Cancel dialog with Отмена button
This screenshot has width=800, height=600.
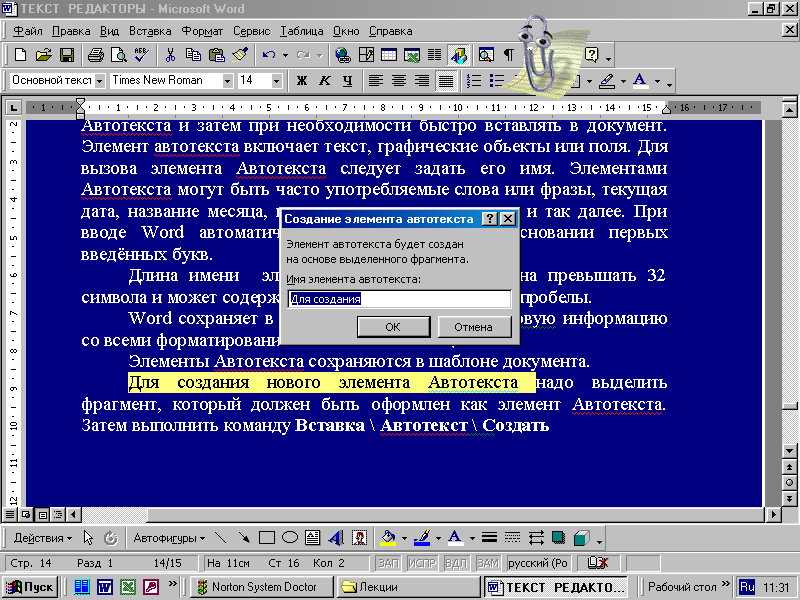(x=474, y=327)
